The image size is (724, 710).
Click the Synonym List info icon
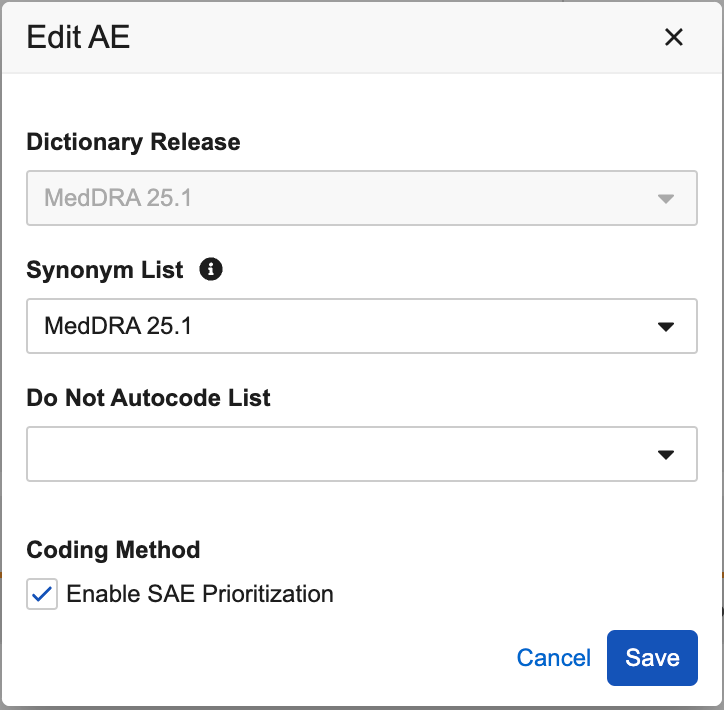click(211, 269)
